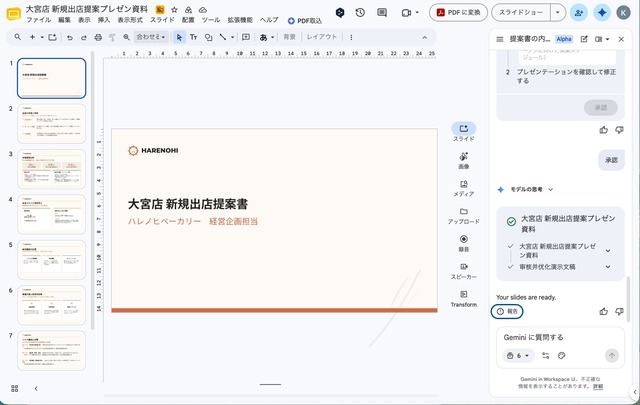The width and height of the screenshot is (640, 405).
Task: Start a new chat in Gemini panel
Action: coord(584,39)
